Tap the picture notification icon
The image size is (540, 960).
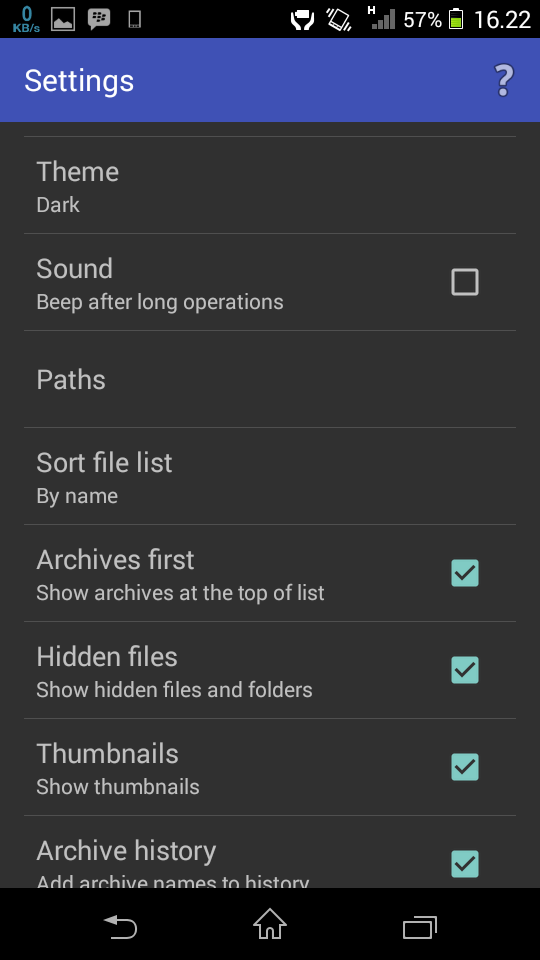62,19
